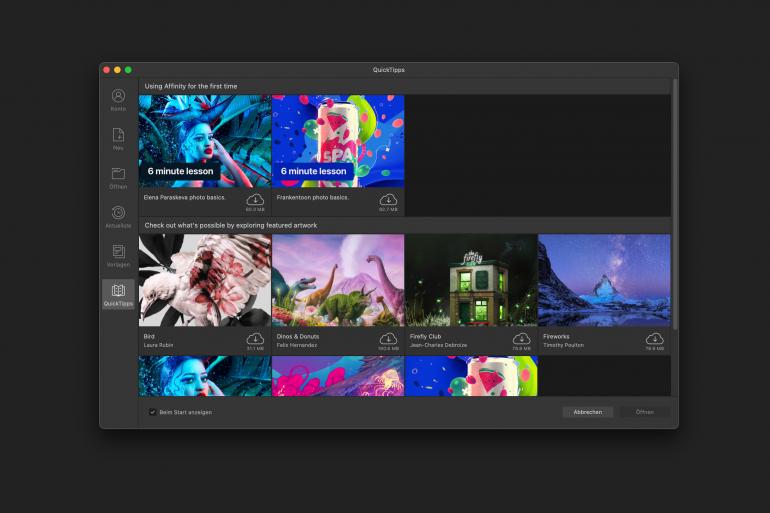This screenshot has height=513, width=770.
Task: Select the Firefly Club building thumbnail
Action: coord(471,280)
